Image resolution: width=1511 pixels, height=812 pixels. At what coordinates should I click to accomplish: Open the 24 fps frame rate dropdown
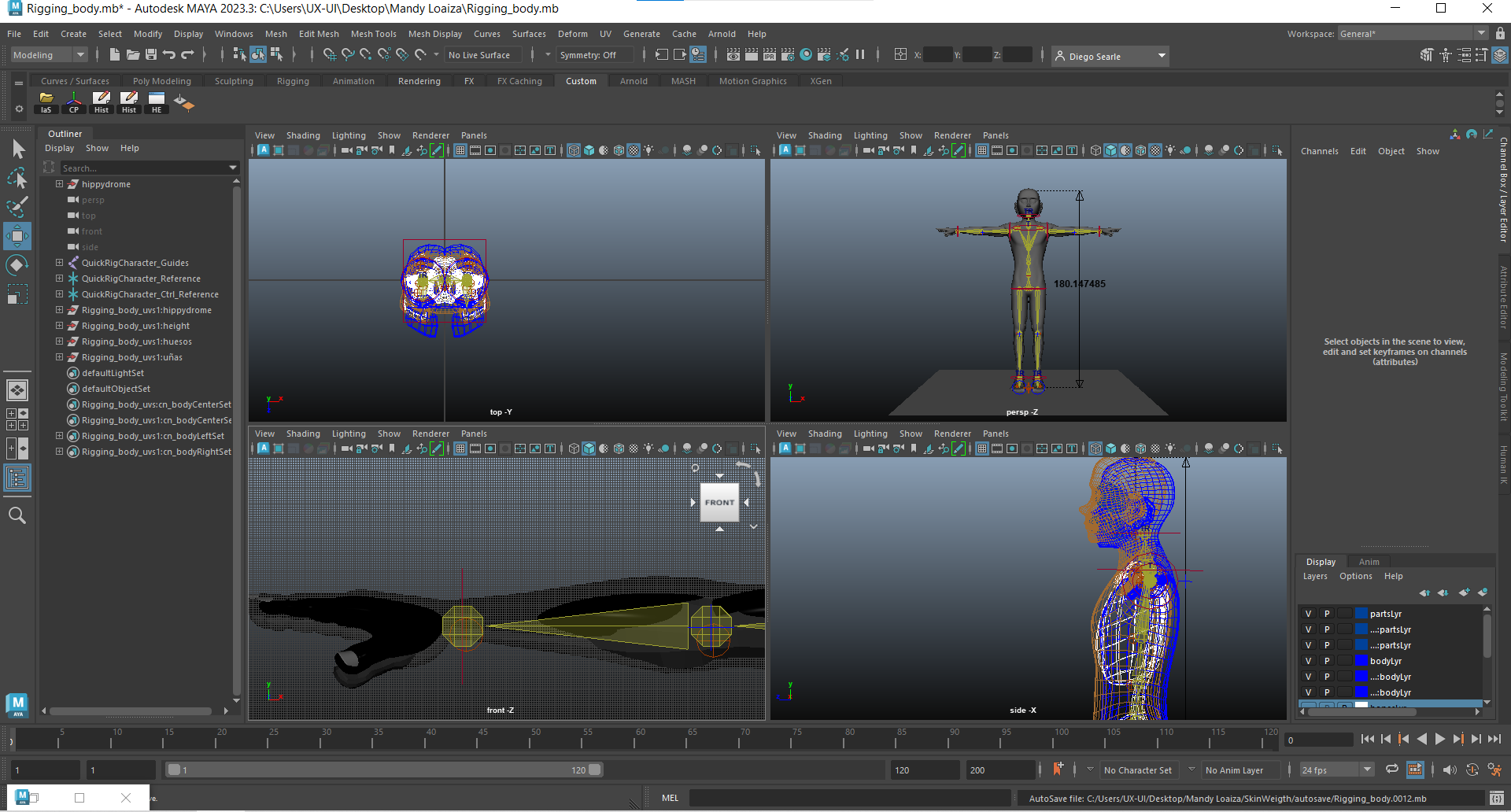1336,770
